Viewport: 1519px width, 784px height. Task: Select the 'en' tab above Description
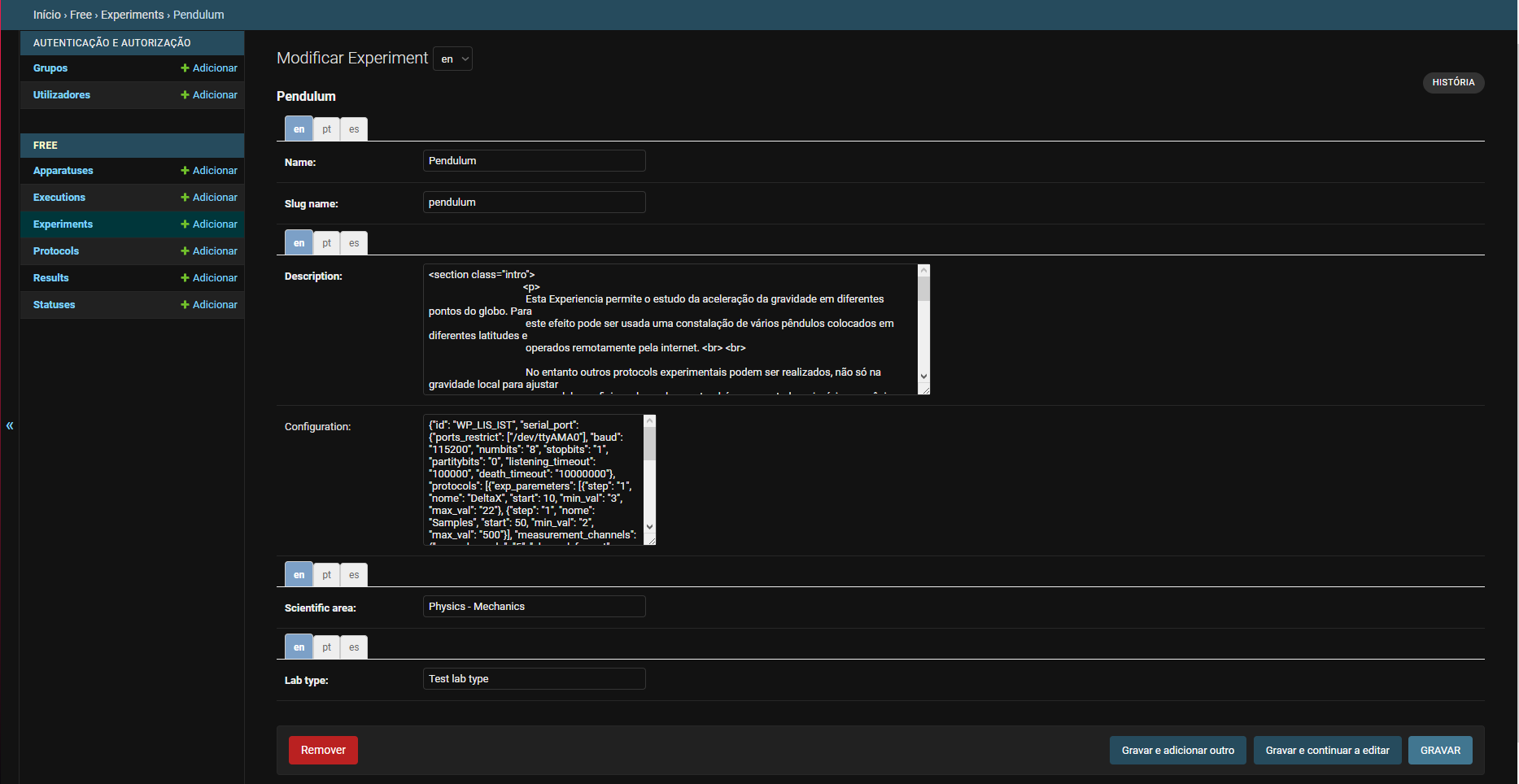point(299,243)
